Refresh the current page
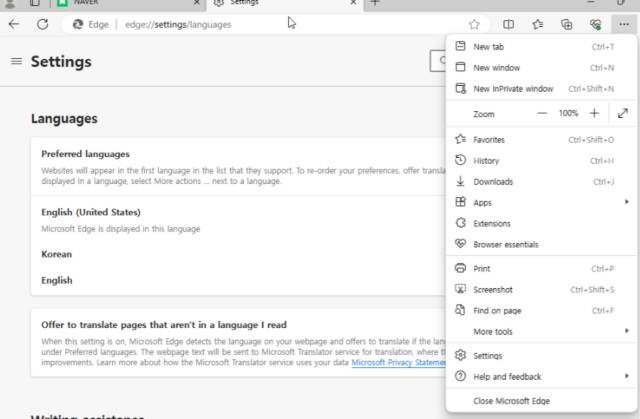 pos(42,24)
